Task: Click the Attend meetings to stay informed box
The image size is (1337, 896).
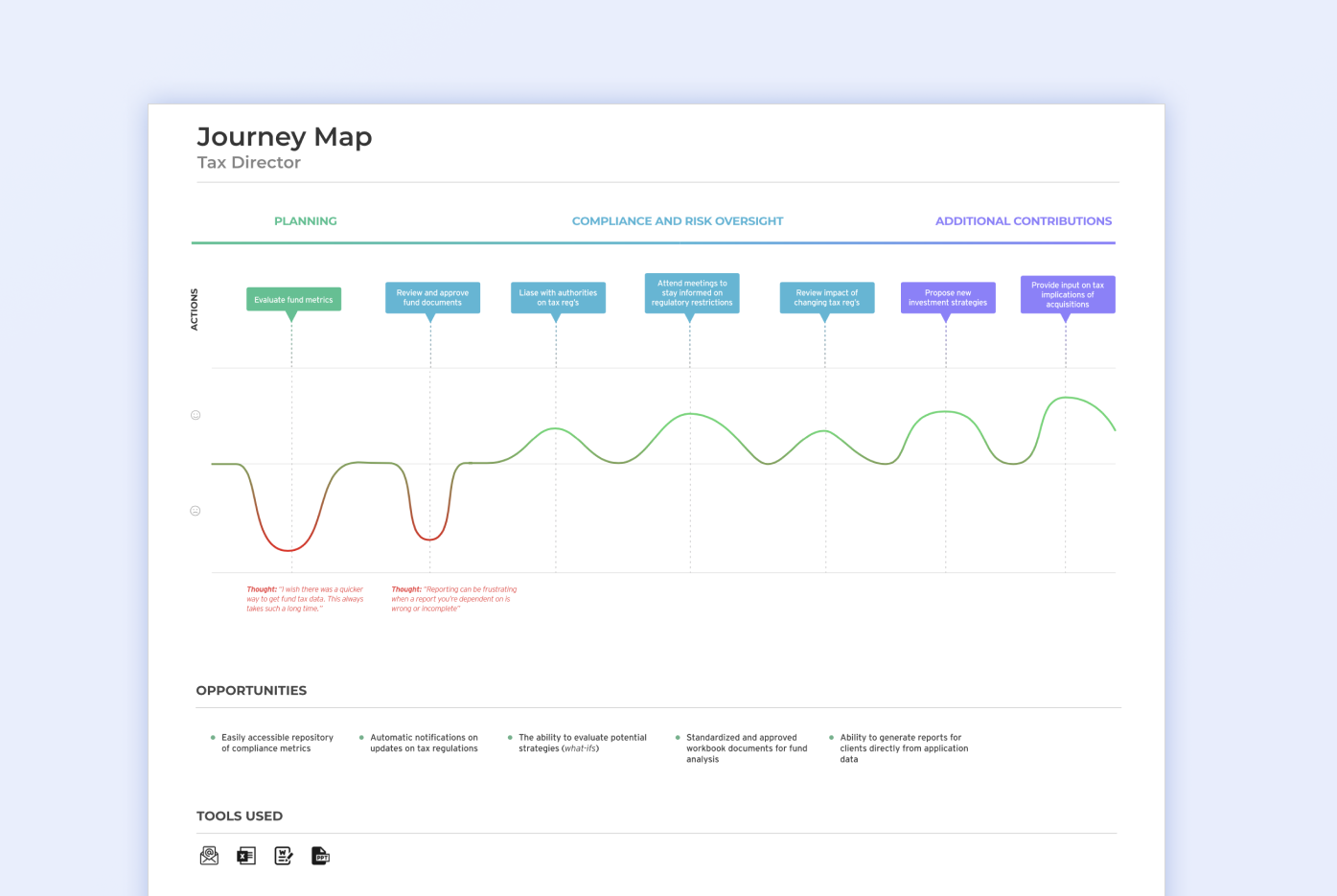Action: click(x=692, y=293)
